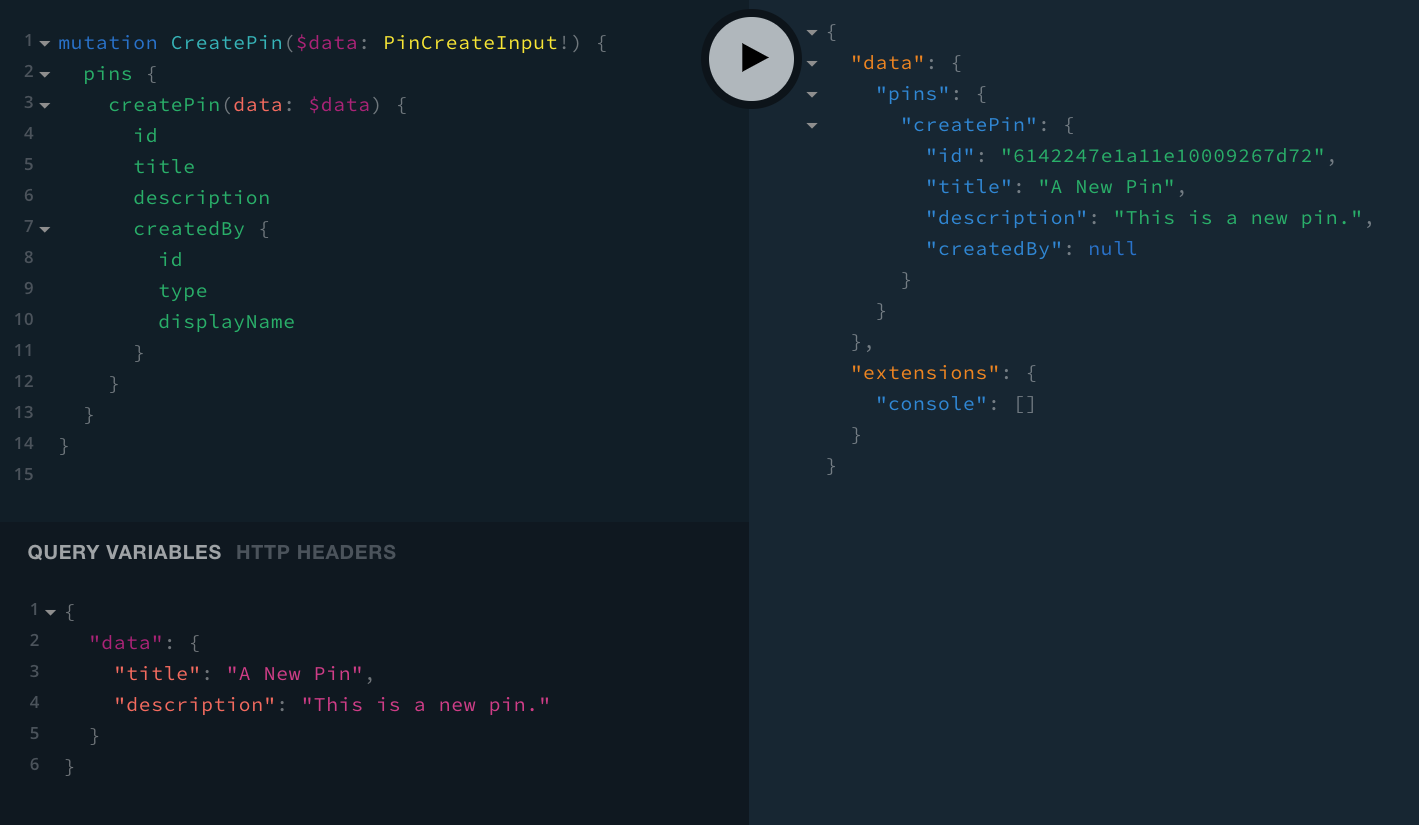Switch to the HTTP HEADERS tab

(x=316, y=552)
